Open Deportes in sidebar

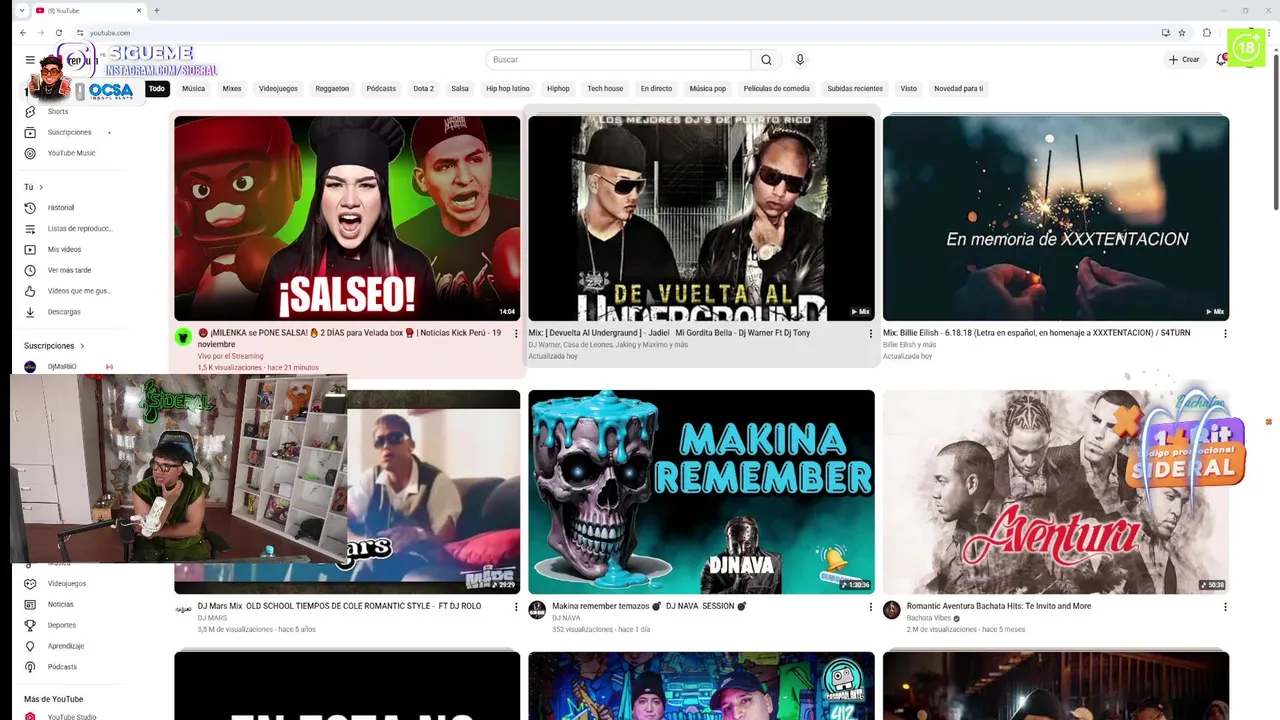point(61,625)
